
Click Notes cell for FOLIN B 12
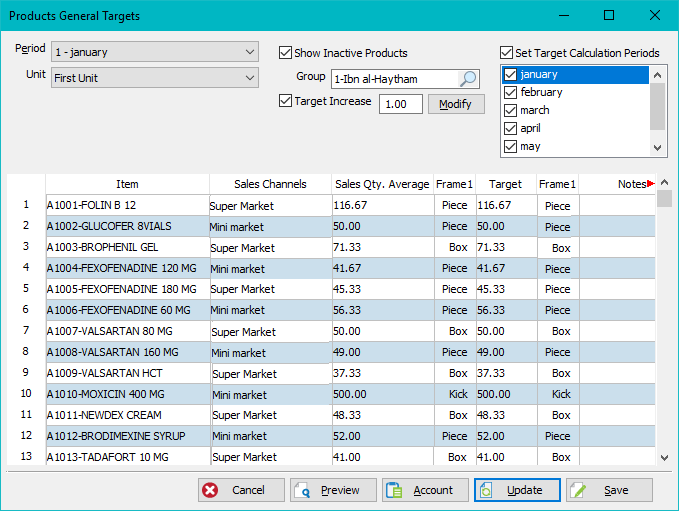[x=618, y=205]
